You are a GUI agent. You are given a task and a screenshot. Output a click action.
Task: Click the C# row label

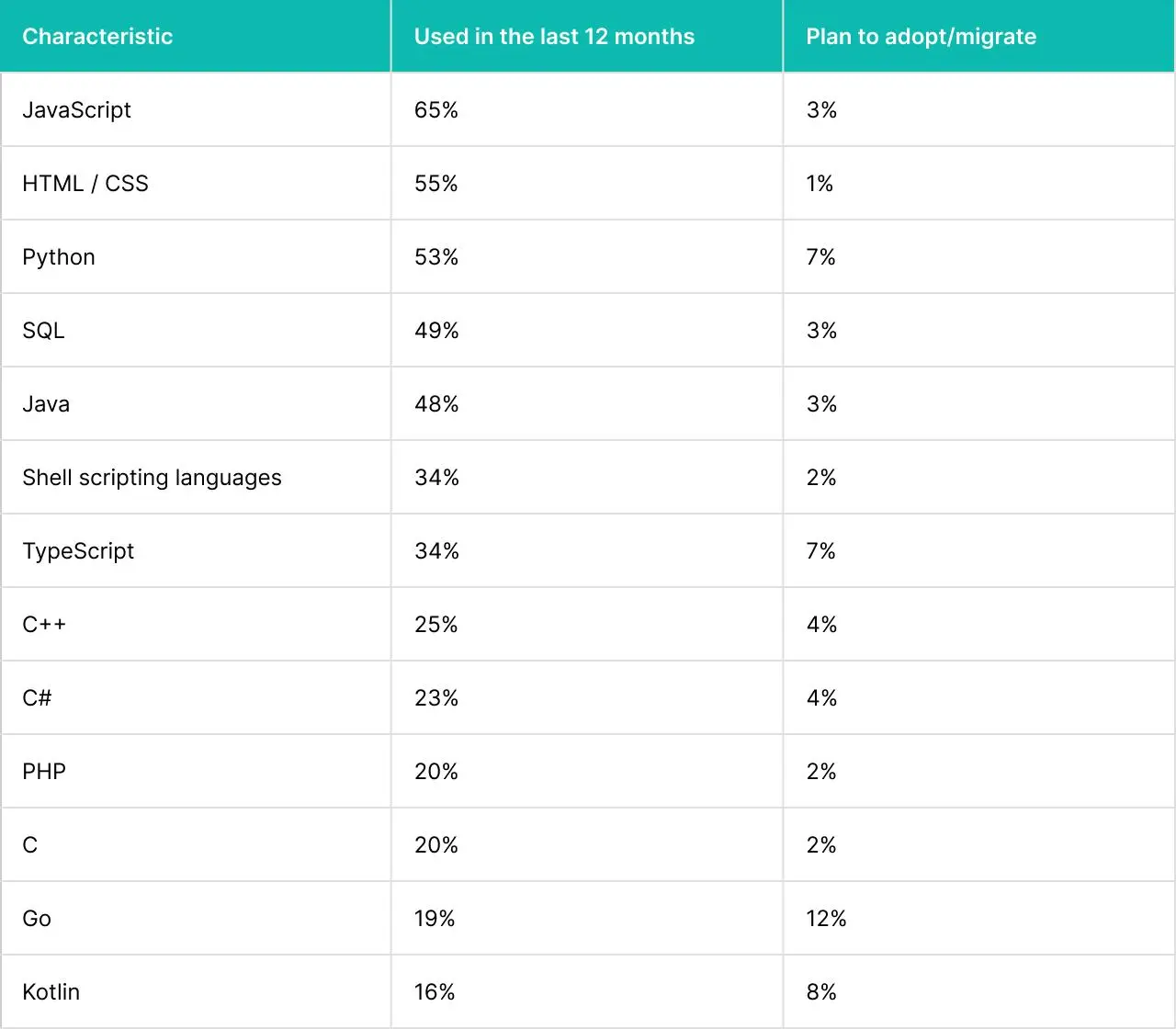(x=37, y=698)
